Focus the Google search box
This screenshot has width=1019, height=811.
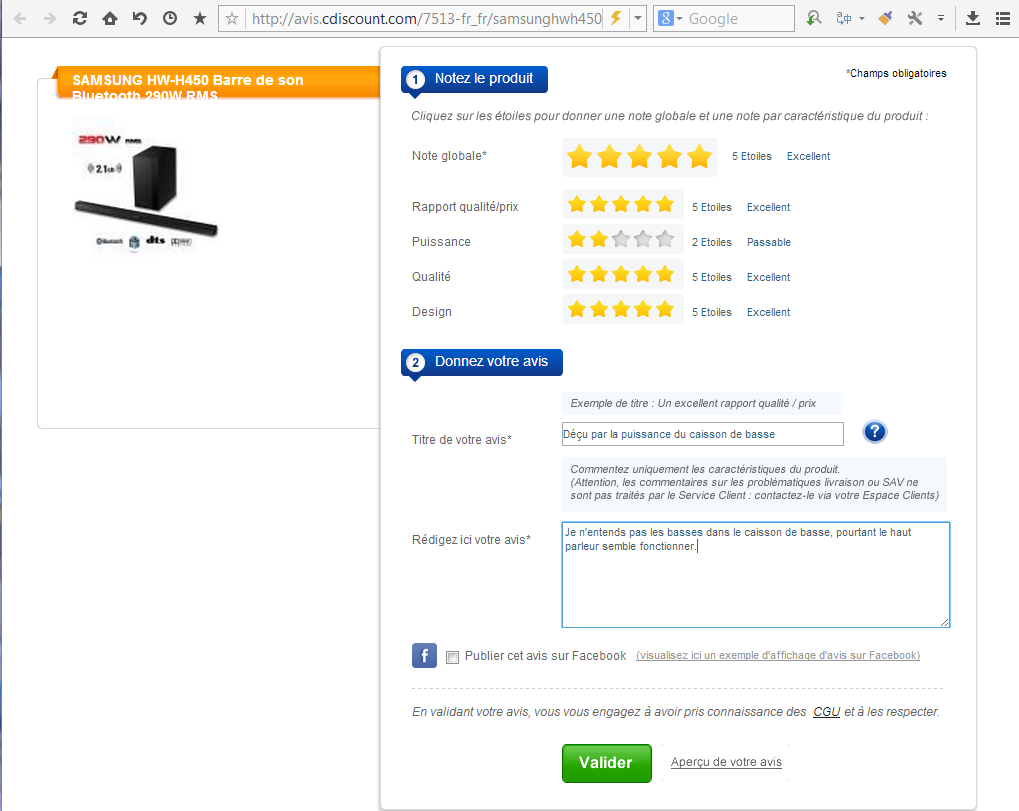pos(739,19)
